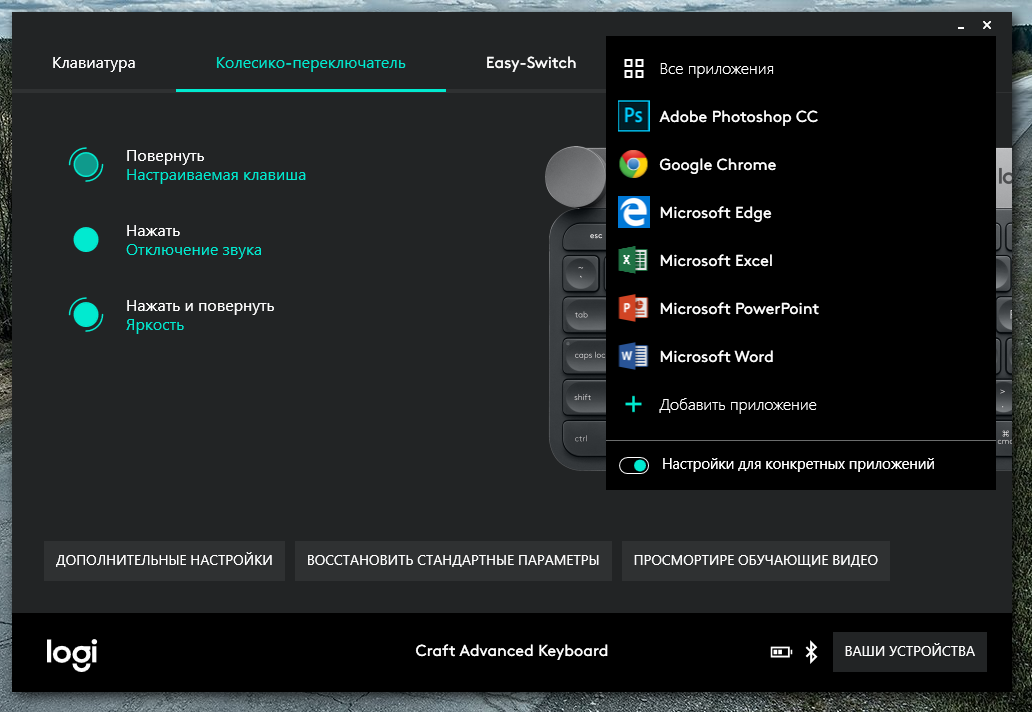Image resolution: width=1032 pixels, height=712 pixels.
Task: Close the Logitech Options window
Action: point(987,25)
